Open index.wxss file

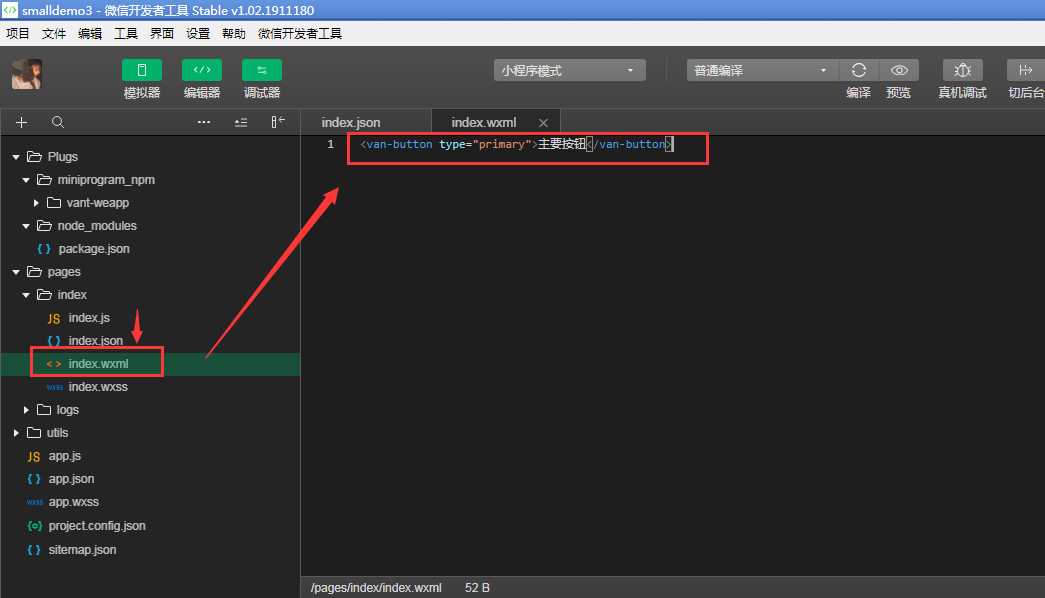coord(98,387)
